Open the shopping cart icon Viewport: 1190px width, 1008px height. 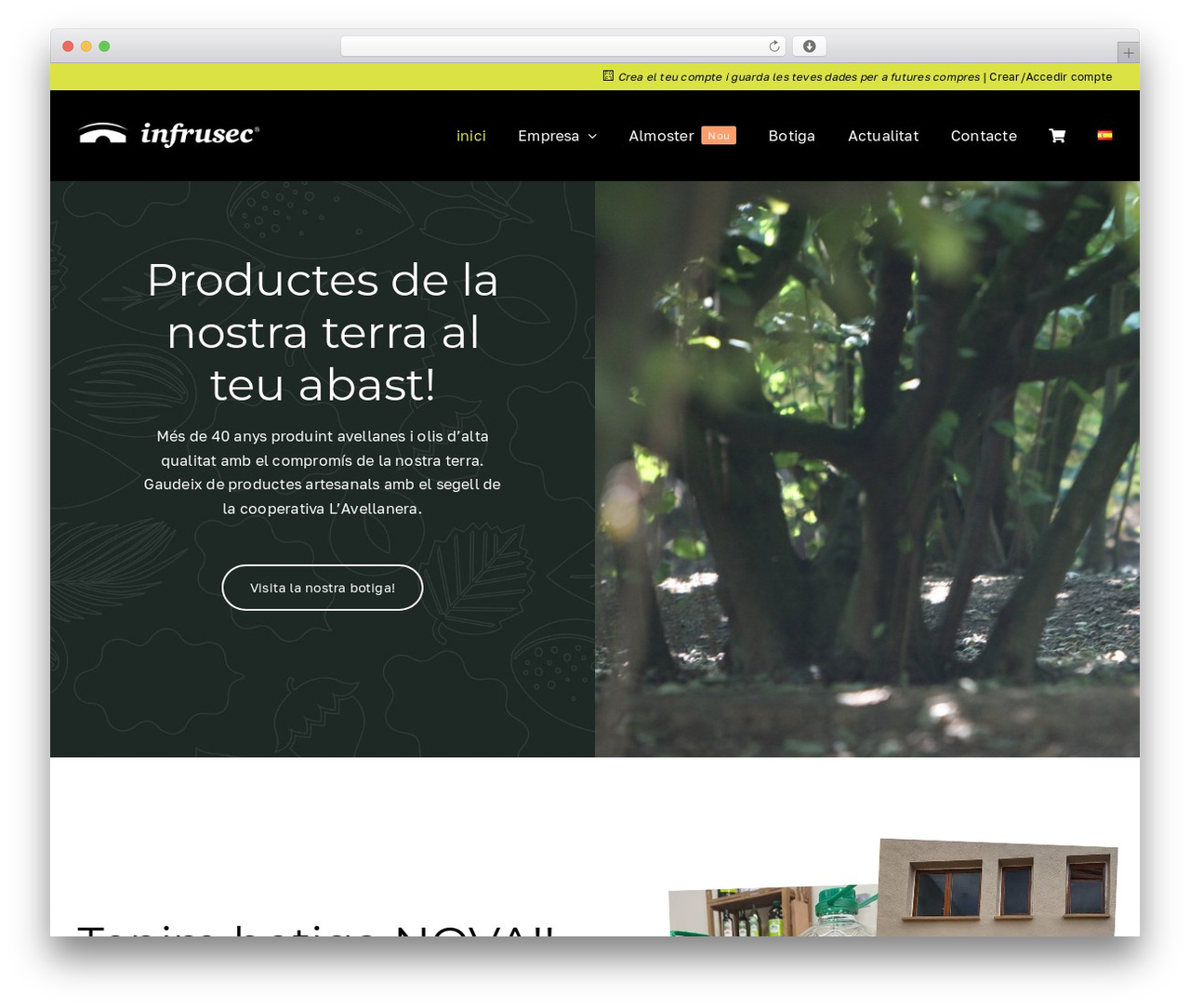[1057, 136]
